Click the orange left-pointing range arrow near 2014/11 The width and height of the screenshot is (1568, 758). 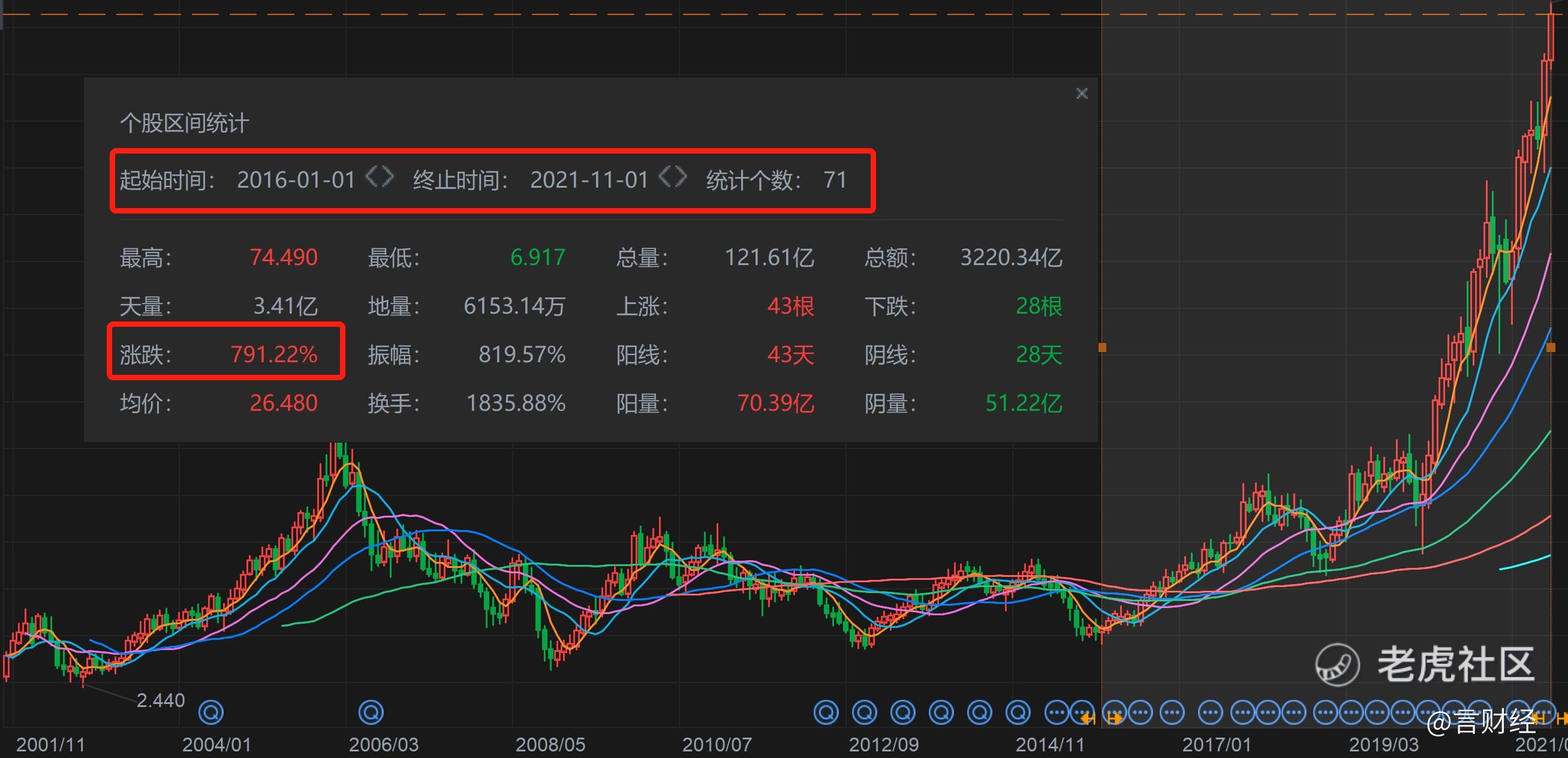tap(1088, 720)
